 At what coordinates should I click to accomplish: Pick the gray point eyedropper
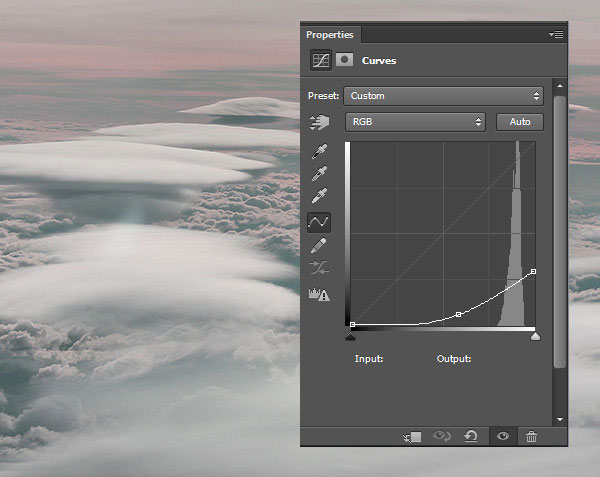[x=320, y=174]
